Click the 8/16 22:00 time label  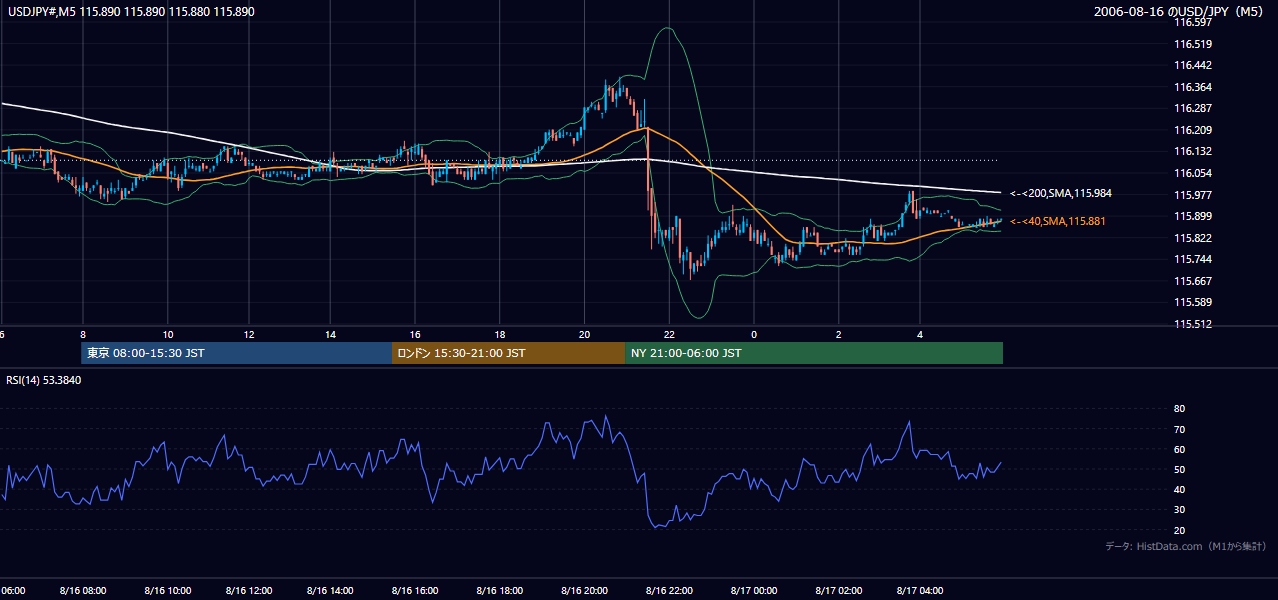[670, 591]
